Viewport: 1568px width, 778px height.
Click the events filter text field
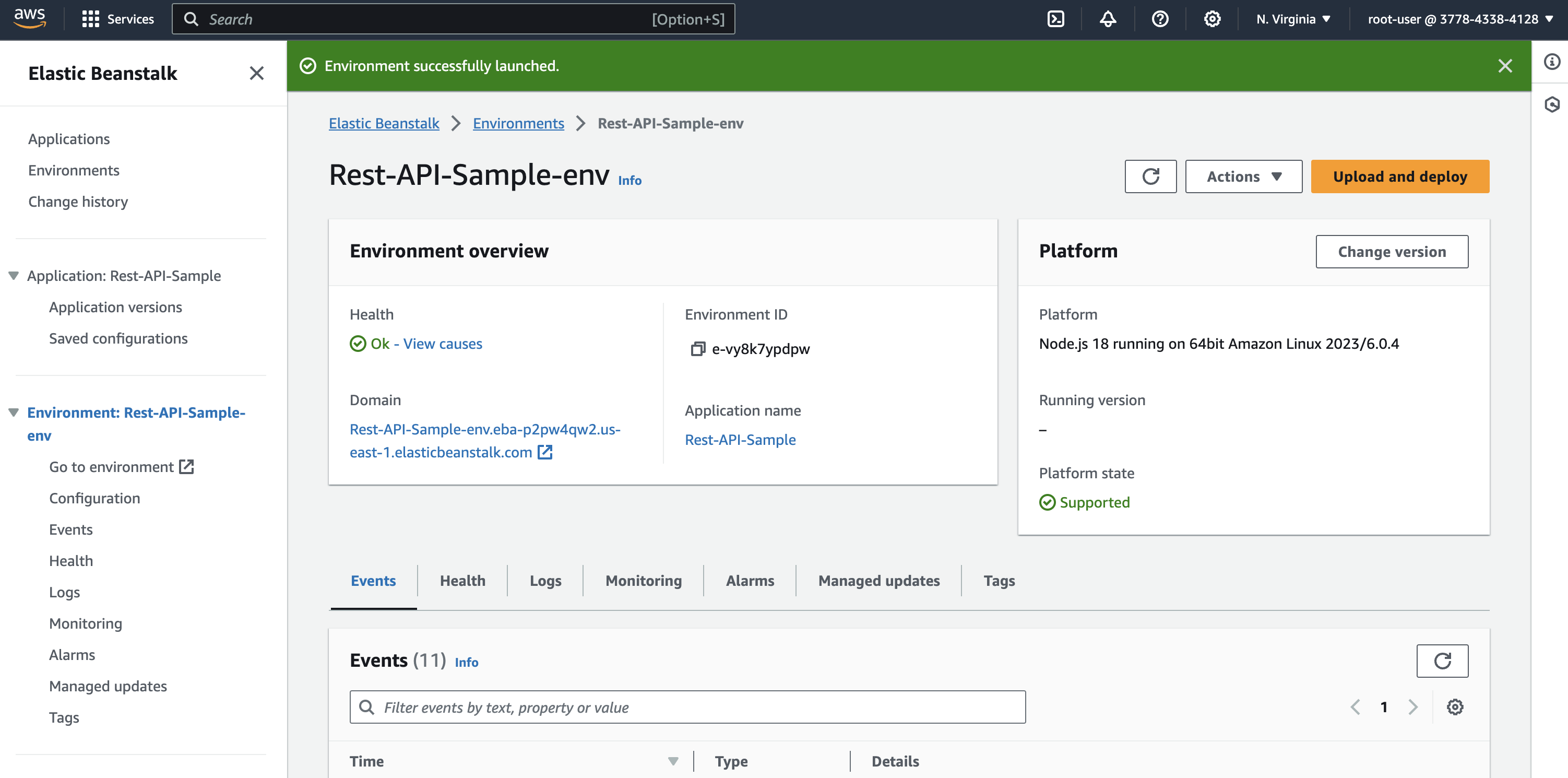point(688,707)
